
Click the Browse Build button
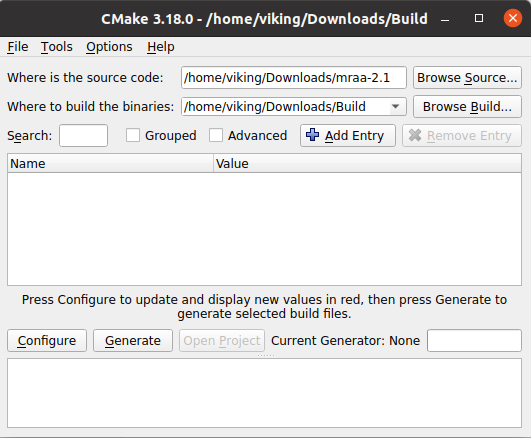pos(467,107)
